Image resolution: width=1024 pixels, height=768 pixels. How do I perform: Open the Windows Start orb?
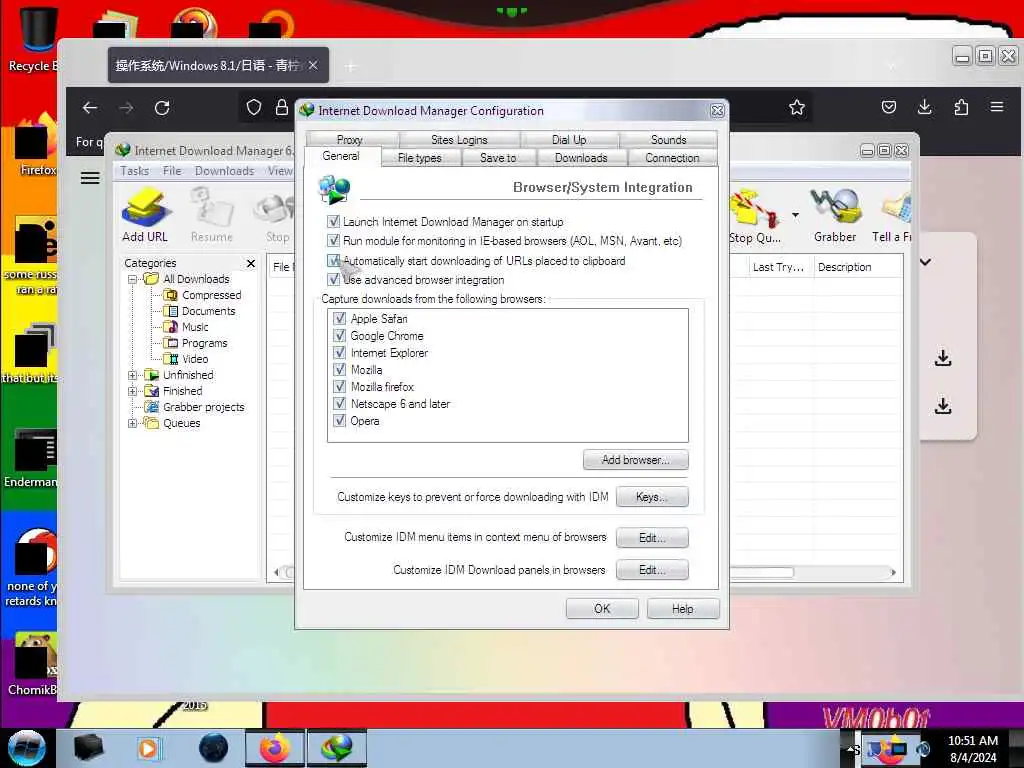coord(27,748)
